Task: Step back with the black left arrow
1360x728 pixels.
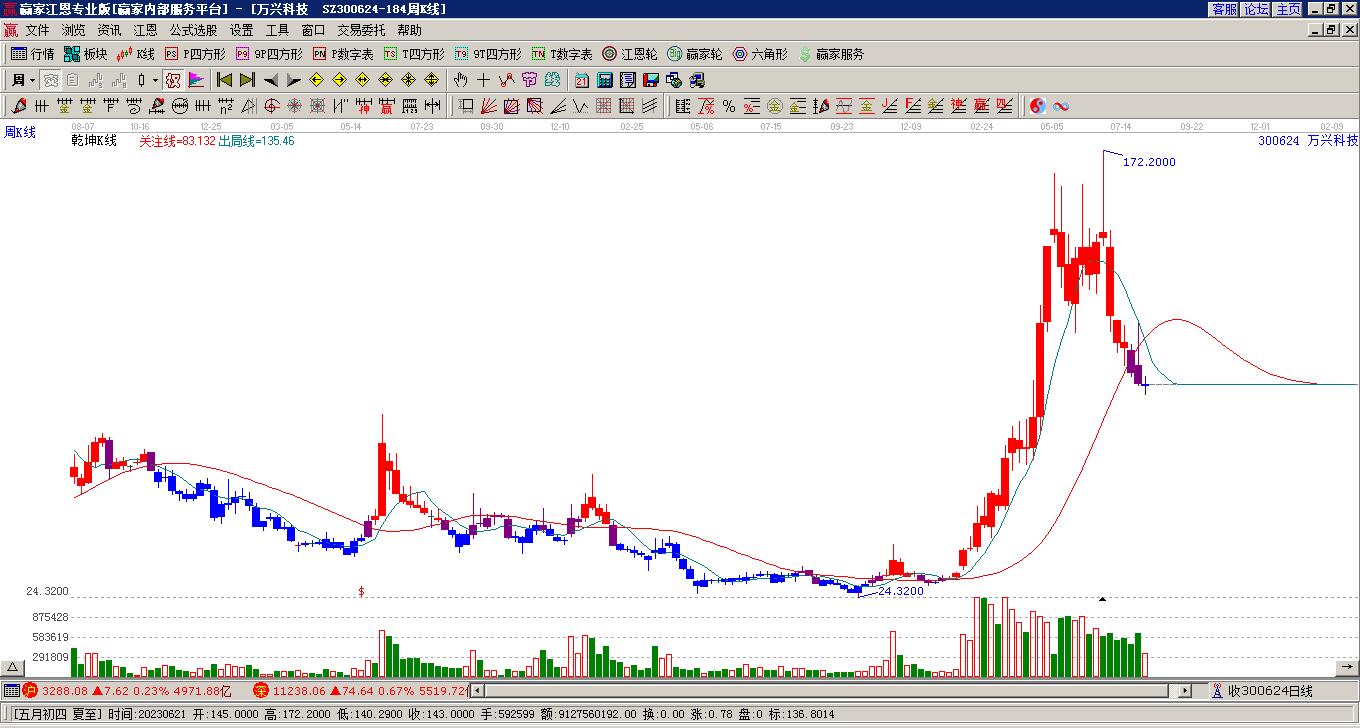Action: pos(270,80)
